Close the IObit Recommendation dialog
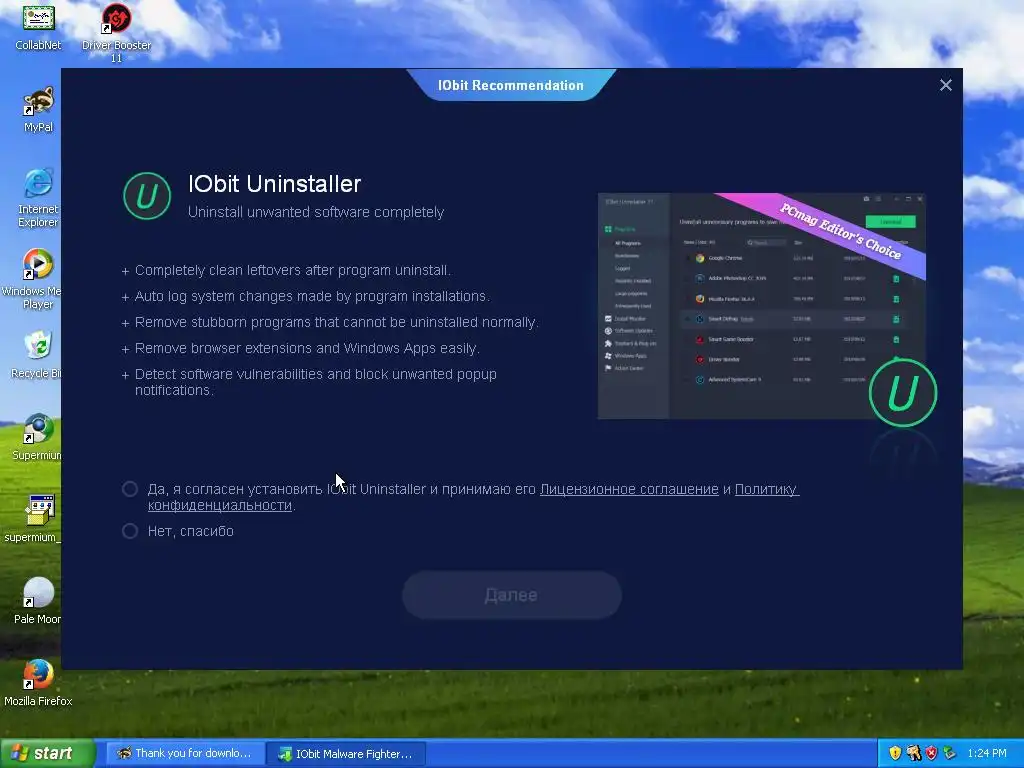The width and height of the screenshot is (1024, 768). point(945,85)
